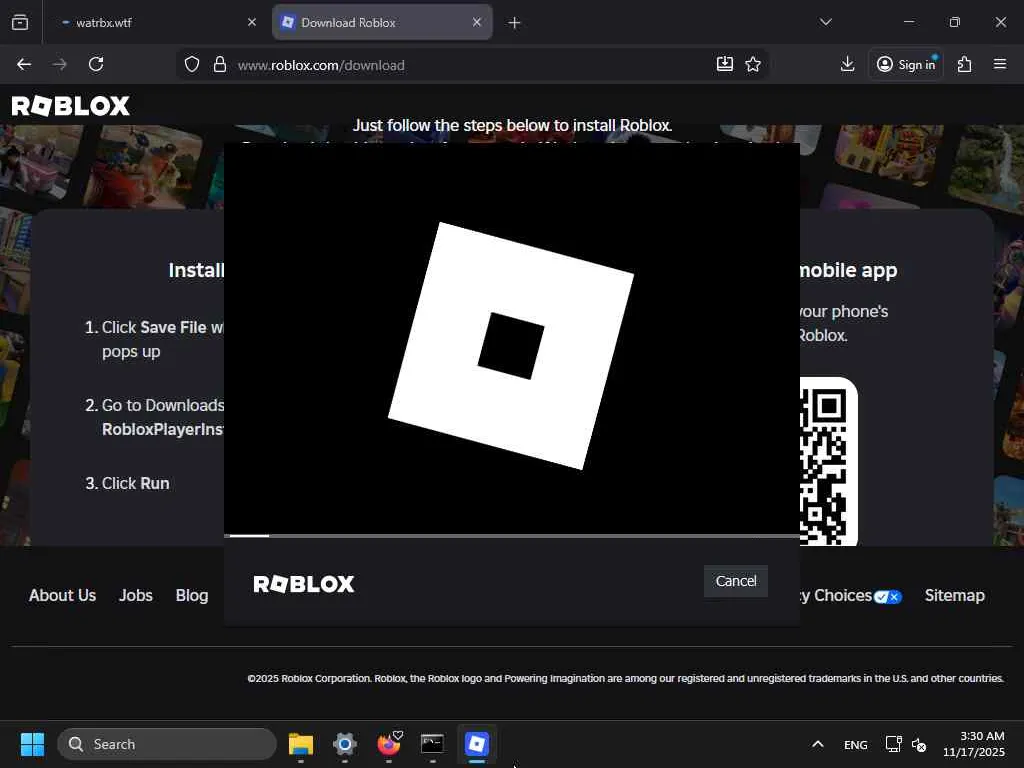Cancel the Roblox launch dialog

[735, 581]
